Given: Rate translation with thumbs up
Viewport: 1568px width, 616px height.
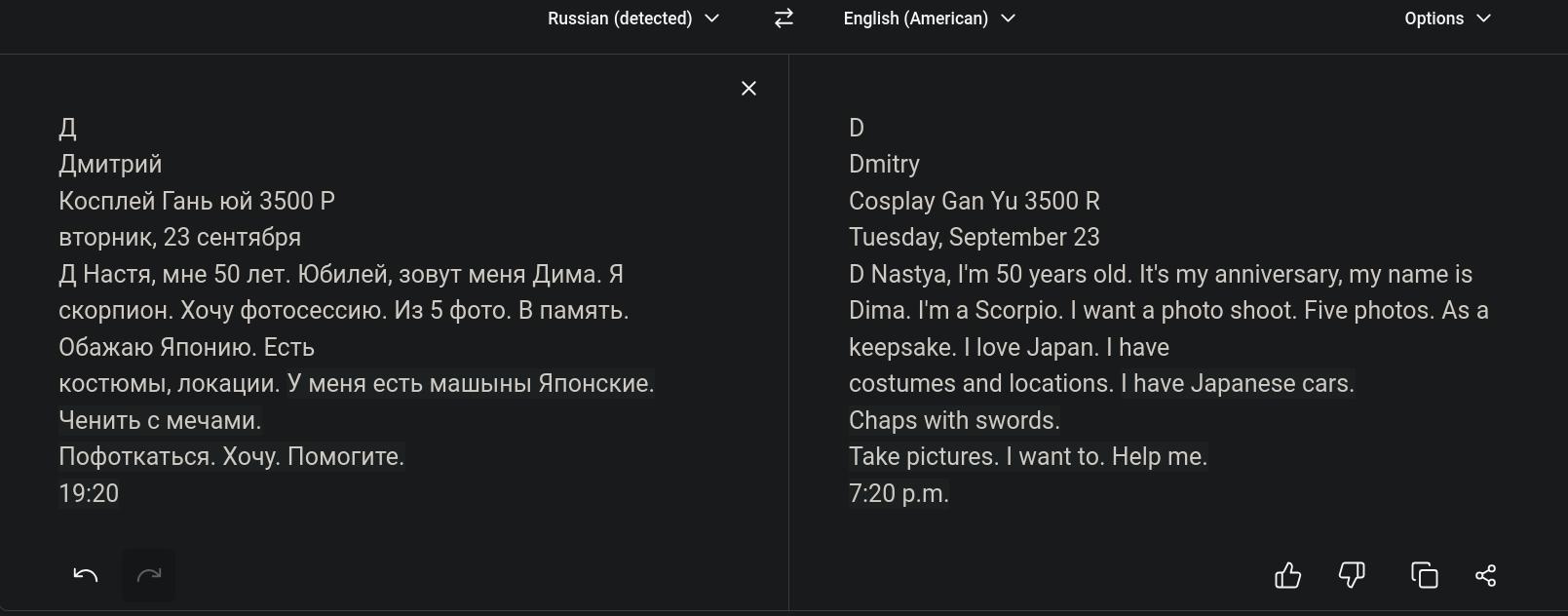Looking at the screenshot, I should coord(1287,575).
